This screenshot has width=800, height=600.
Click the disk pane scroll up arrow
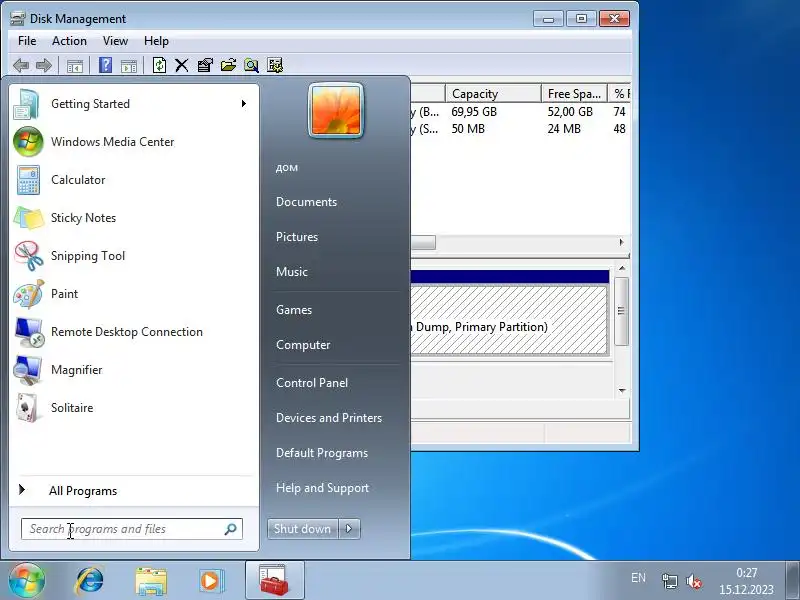pos(622,268)
